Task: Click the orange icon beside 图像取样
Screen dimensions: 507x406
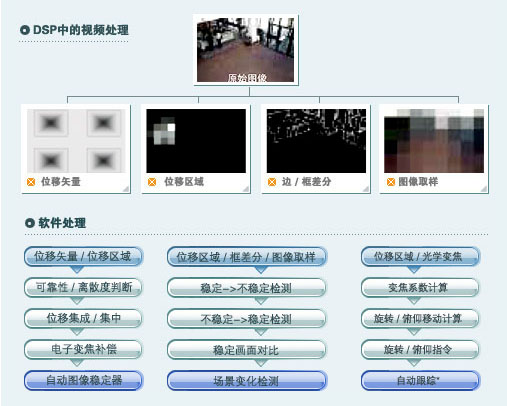Action: [x=391, y=182]
